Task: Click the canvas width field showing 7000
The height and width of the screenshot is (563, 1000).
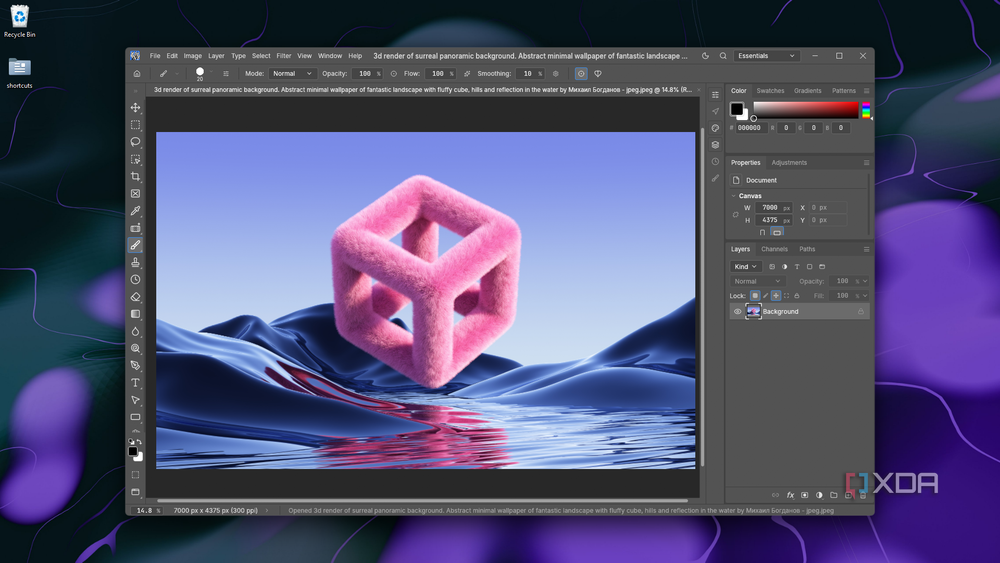Action: tap(769, 208)
